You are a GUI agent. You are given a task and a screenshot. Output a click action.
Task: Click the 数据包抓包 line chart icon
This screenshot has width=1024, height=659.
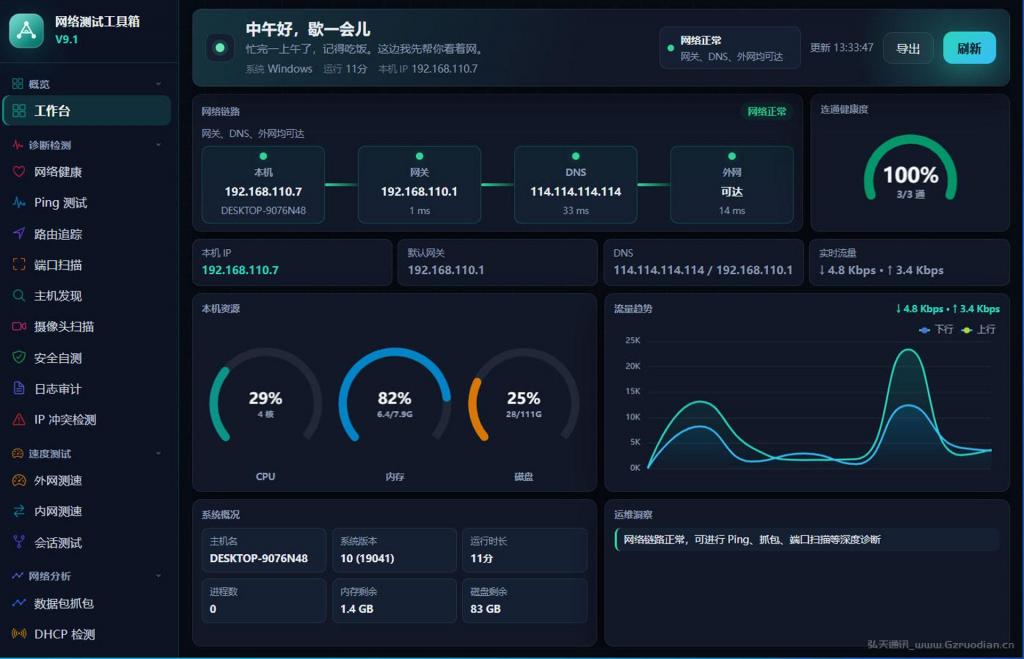19,603
